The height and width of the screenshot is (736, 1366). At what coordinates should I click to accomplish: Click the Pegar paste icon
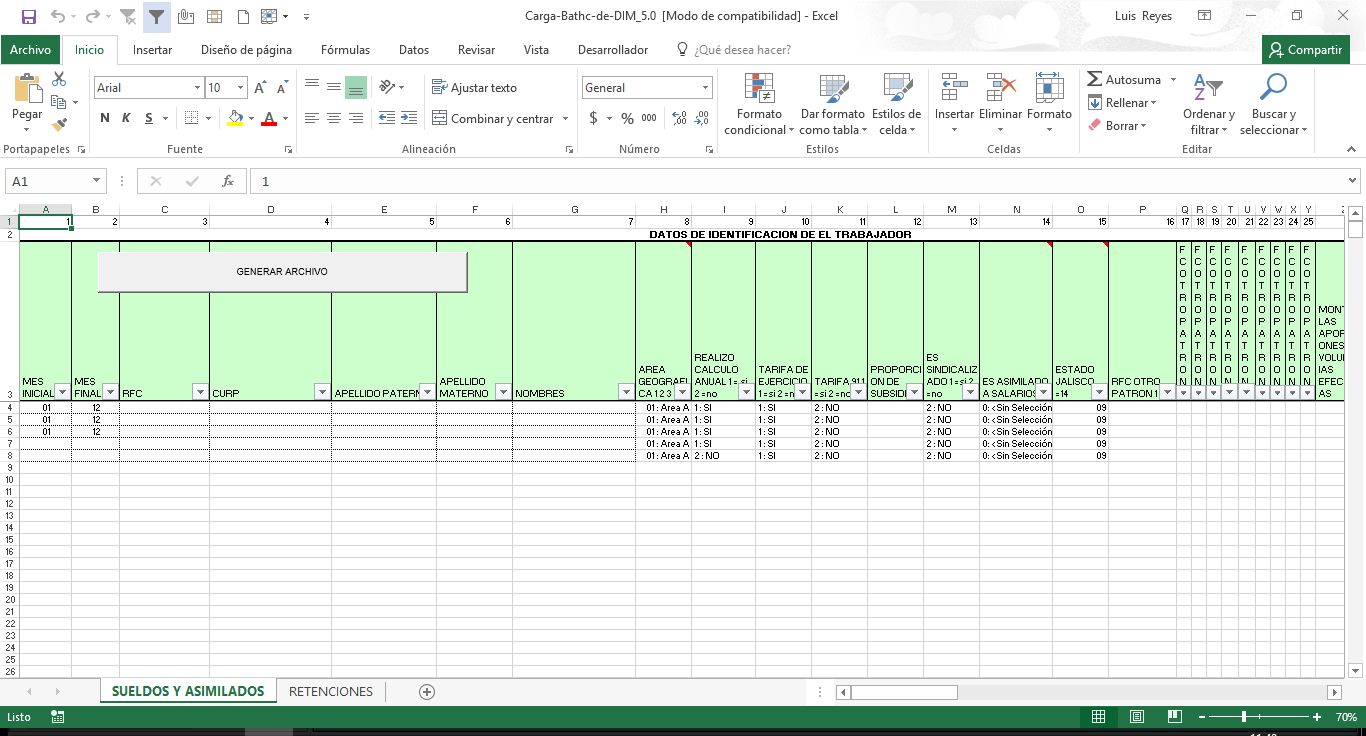(x=27, y=89)
